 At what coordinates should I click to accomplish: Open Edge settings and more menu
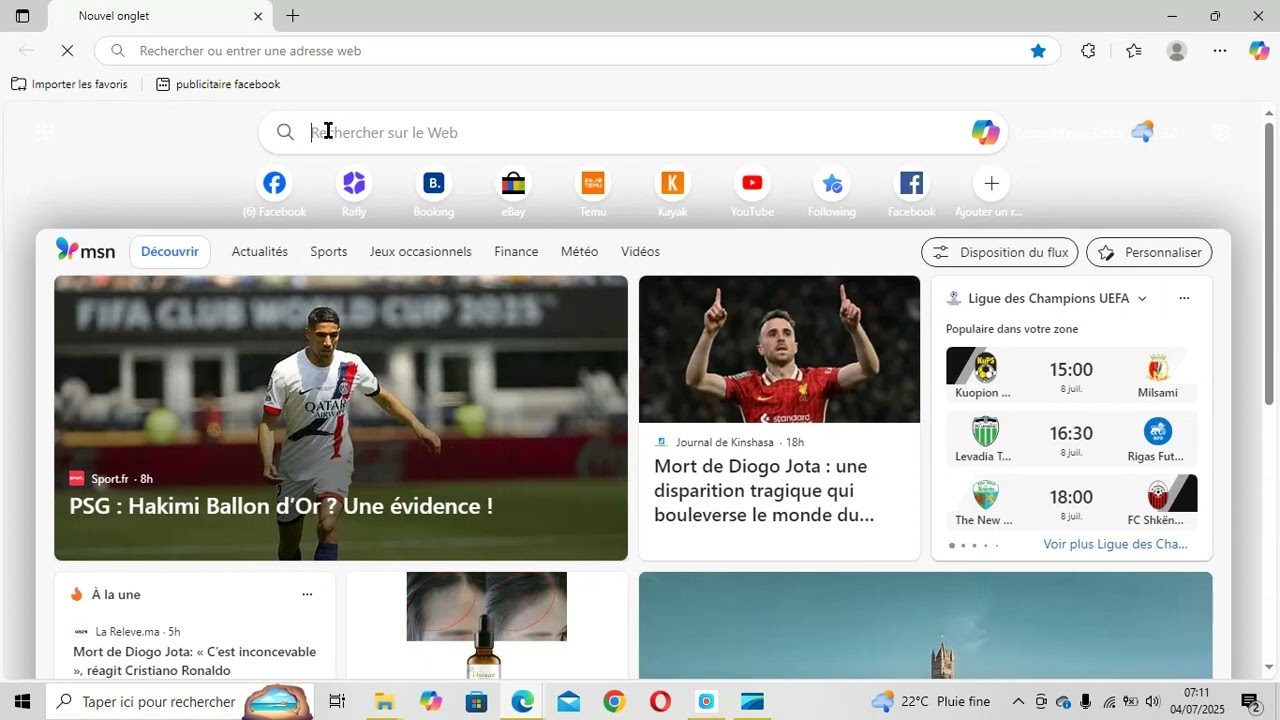point(1220,51)
